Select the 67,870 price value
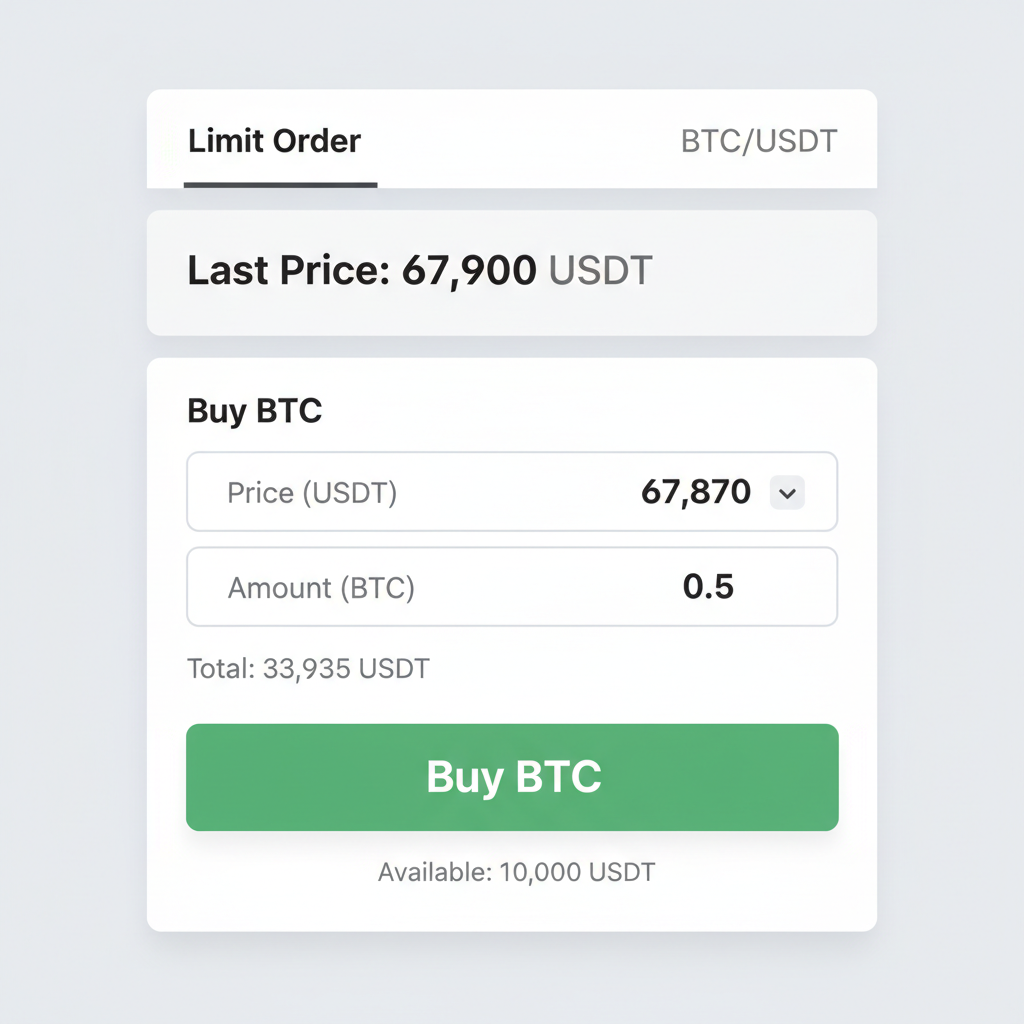The height and width of the screenshot is (1024, 1024). (697, 492)
